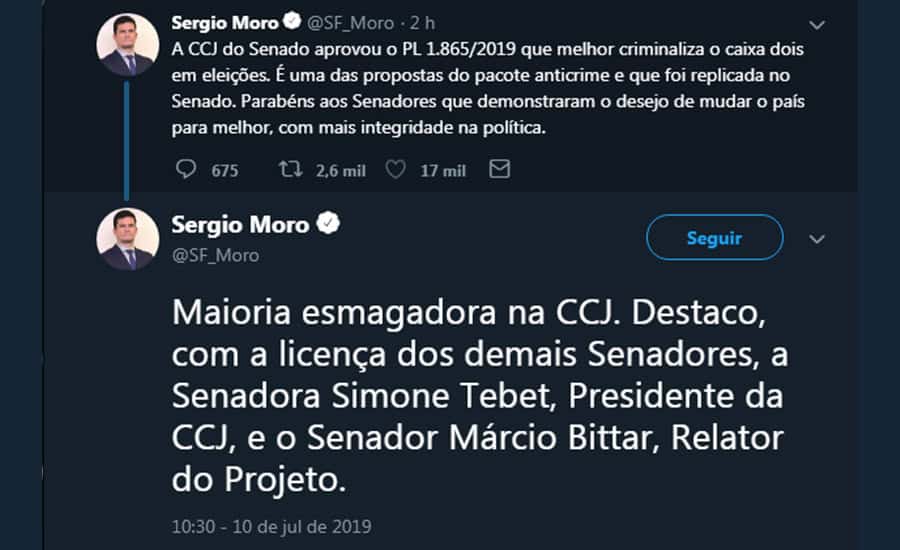The height and width of the screenshot is (550, 900).
Task: Expand first tweet options chevron
Action: tap(817, 24)
